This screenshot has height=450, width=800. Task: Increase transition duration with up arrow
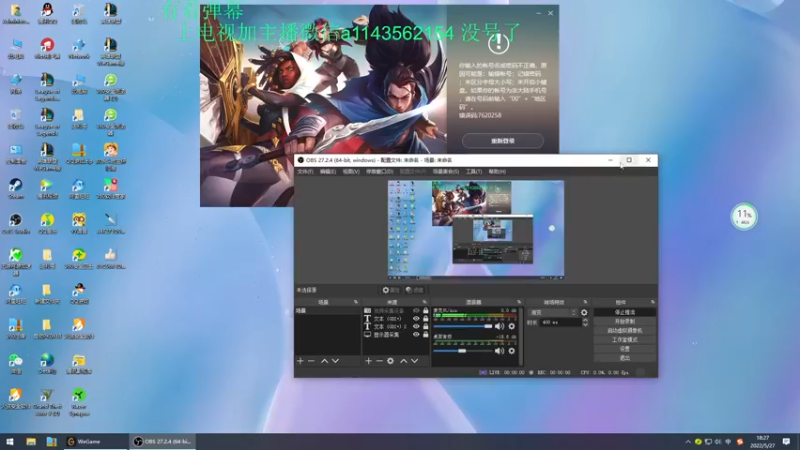click(x=585, y=320)
